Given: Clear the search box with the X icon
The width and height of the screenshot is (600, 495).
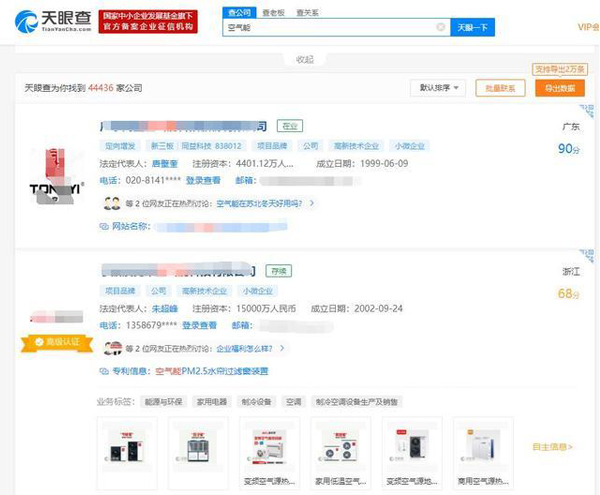Looking at the screenshot, I should coord(440,28).
